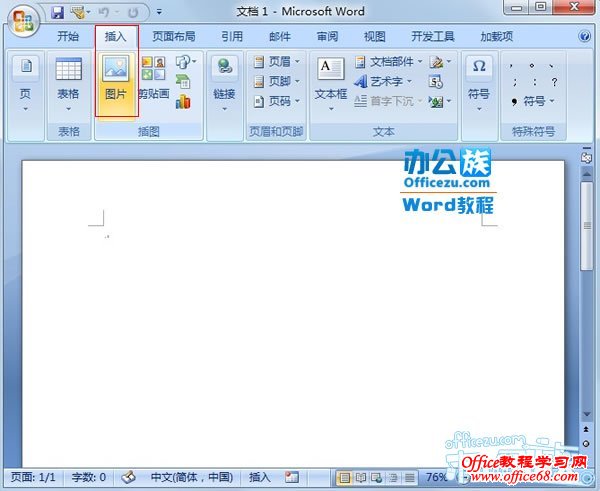Click the macro recording status icon

point(292,477)
